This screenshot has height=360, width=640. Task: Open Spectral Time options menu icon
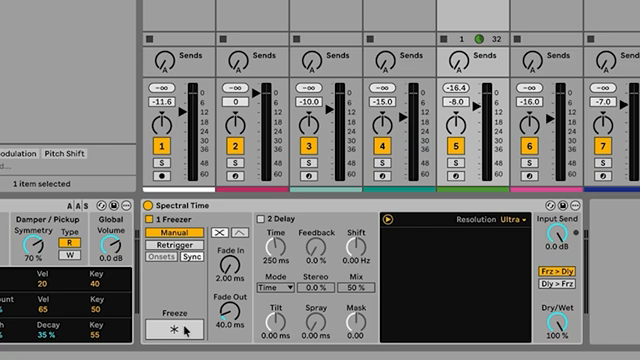tap(575, 205)
